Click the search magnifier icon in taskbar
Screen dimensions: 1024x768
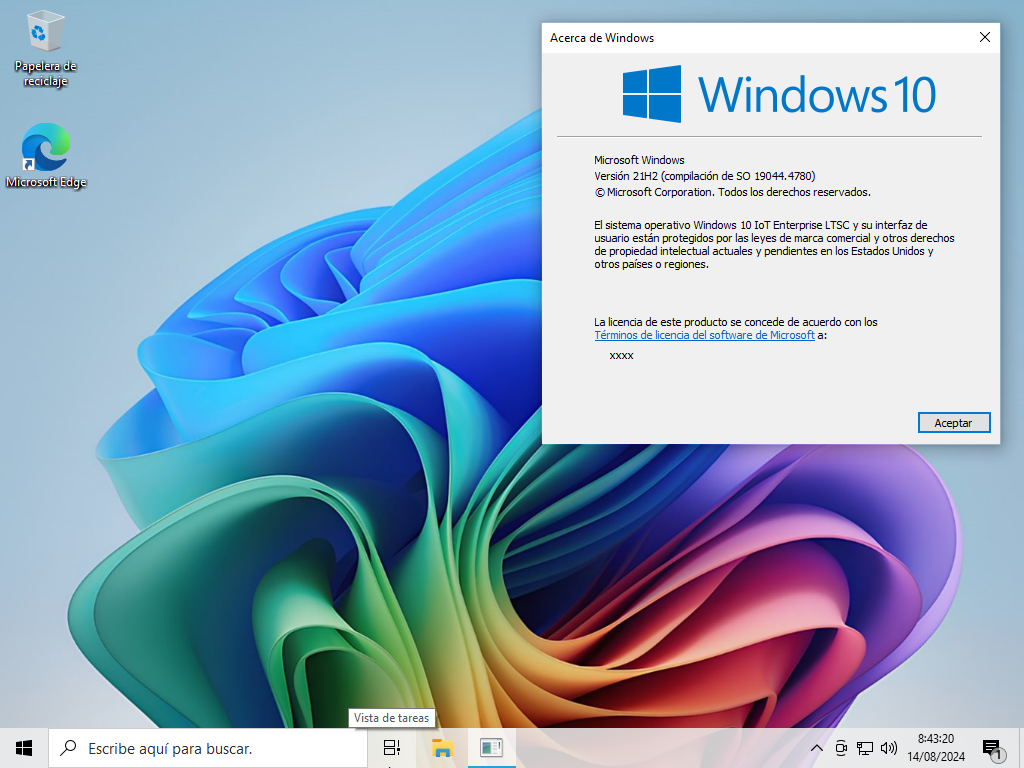point(69,748)
